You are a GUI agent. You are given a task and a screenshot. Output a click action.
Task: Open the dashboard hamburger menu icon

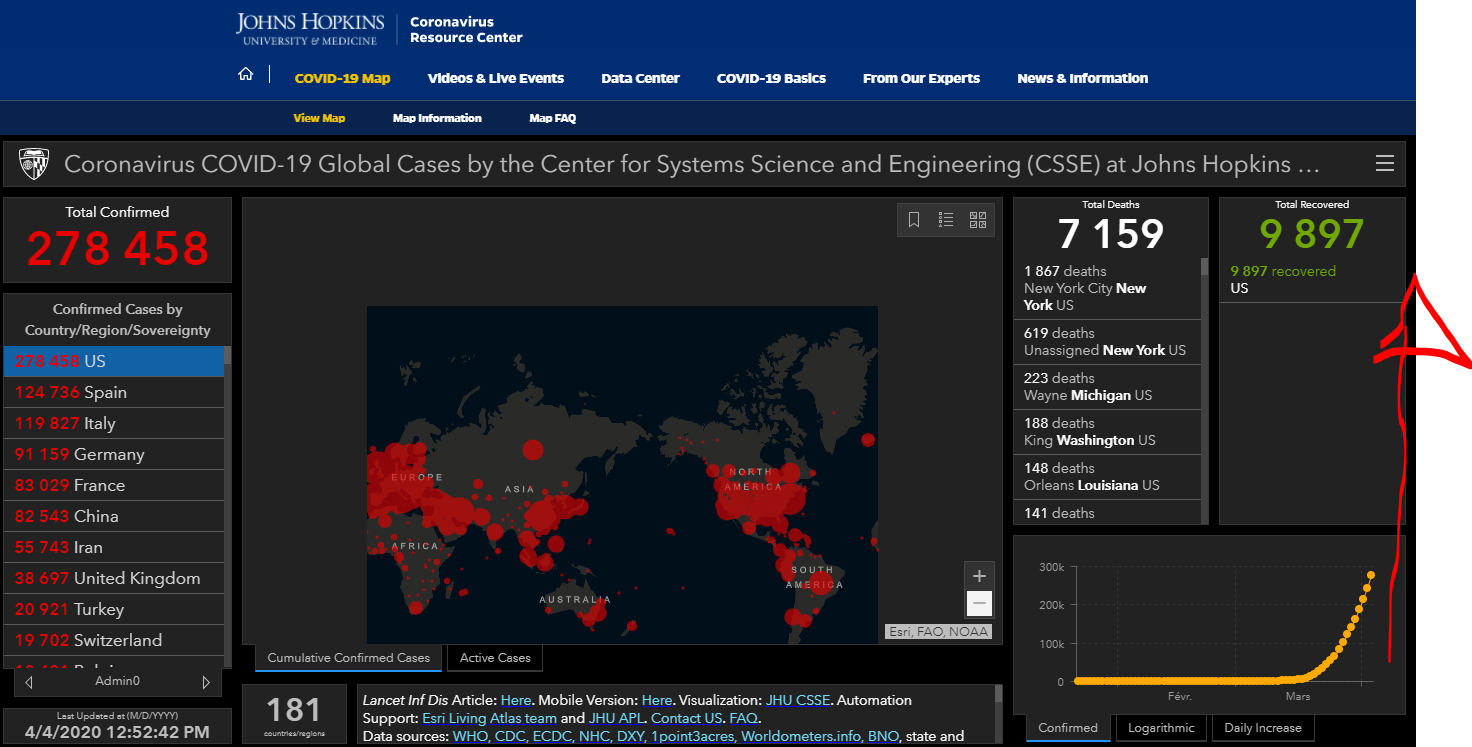tap(1385, 164)
